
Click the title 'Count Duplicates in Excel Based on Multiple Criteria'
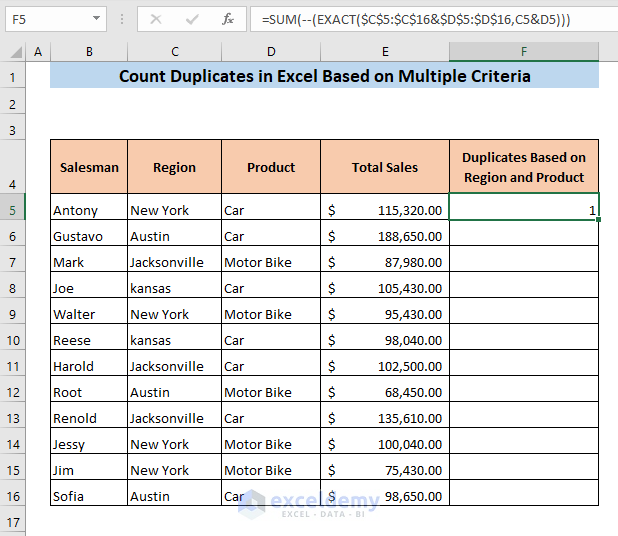pos(324,76)
